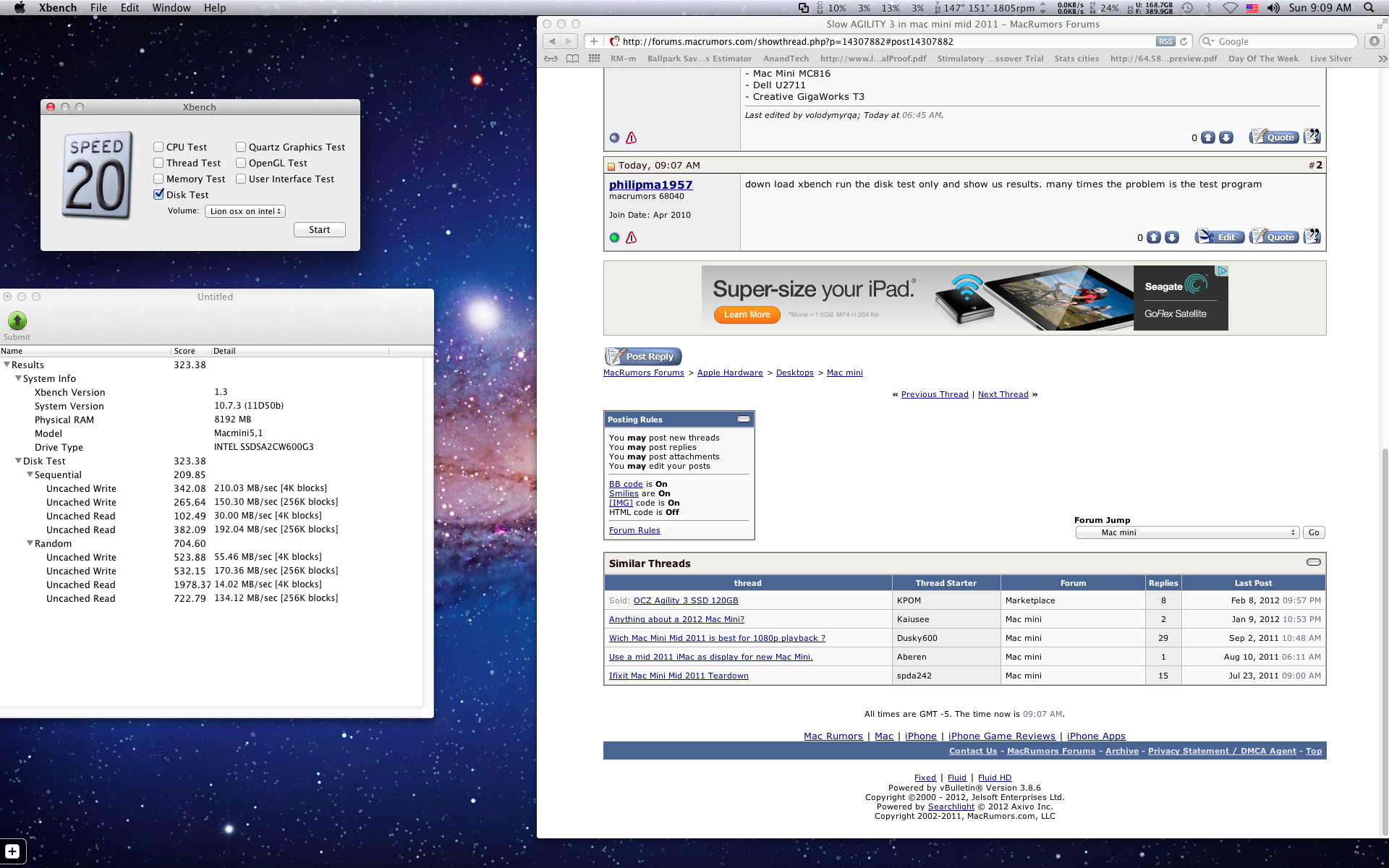Show Safari downloads button
This screenshot has height=868, width=1389.
pos(1375,41)
